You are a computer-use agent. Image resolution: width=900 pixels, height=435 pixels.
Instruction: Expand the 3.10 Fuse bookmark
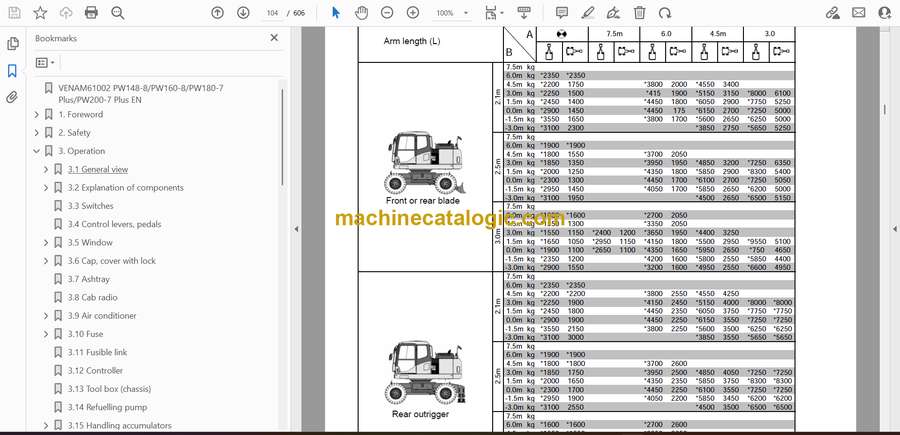pos(46,334)
